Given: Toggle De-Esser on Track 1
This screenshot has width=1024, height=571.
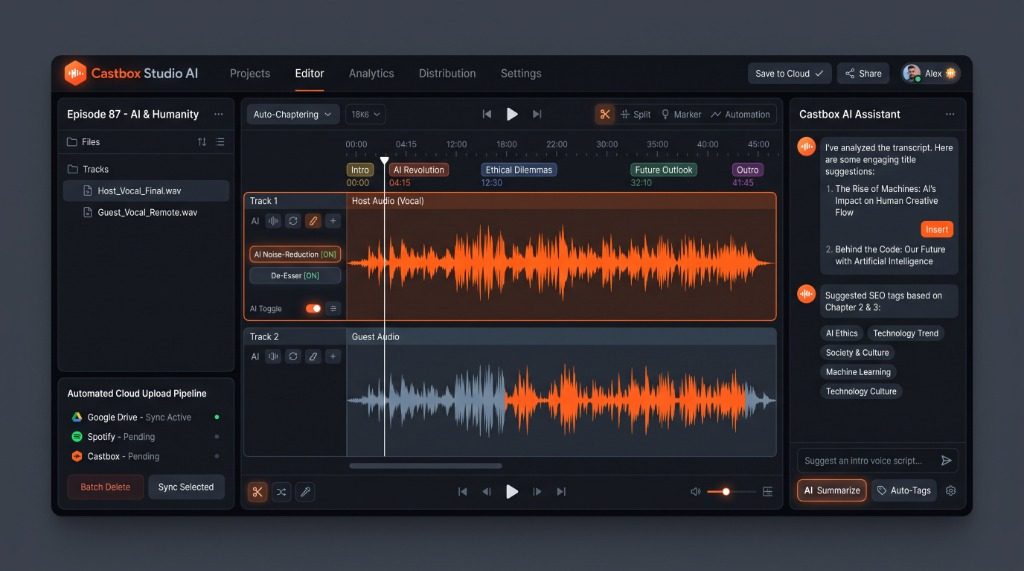Looking at the screenshot, I should [x=295, y=276].
